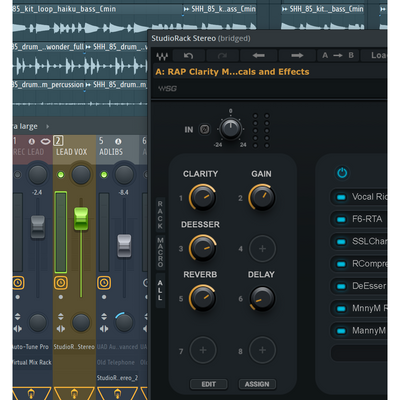The image size is (400, 400).
Task: Copy setup A to B
Action: [338, 56]
